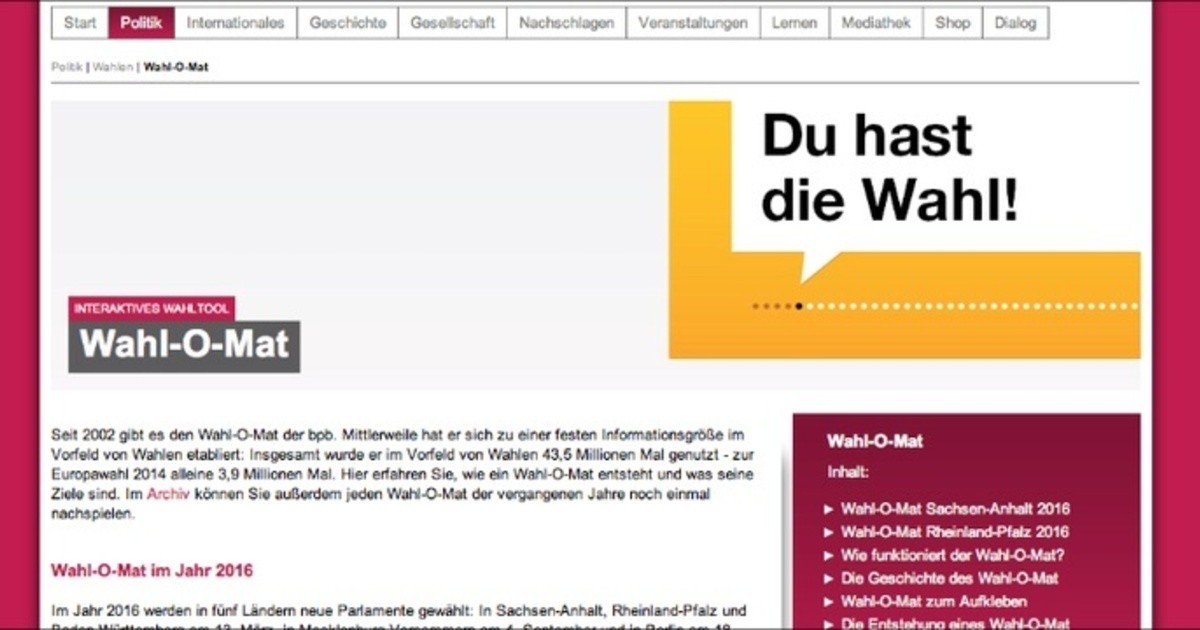Open the Nachschlagen tab
This screenshot has width=1200, height=630.
(x=566, y=23)
